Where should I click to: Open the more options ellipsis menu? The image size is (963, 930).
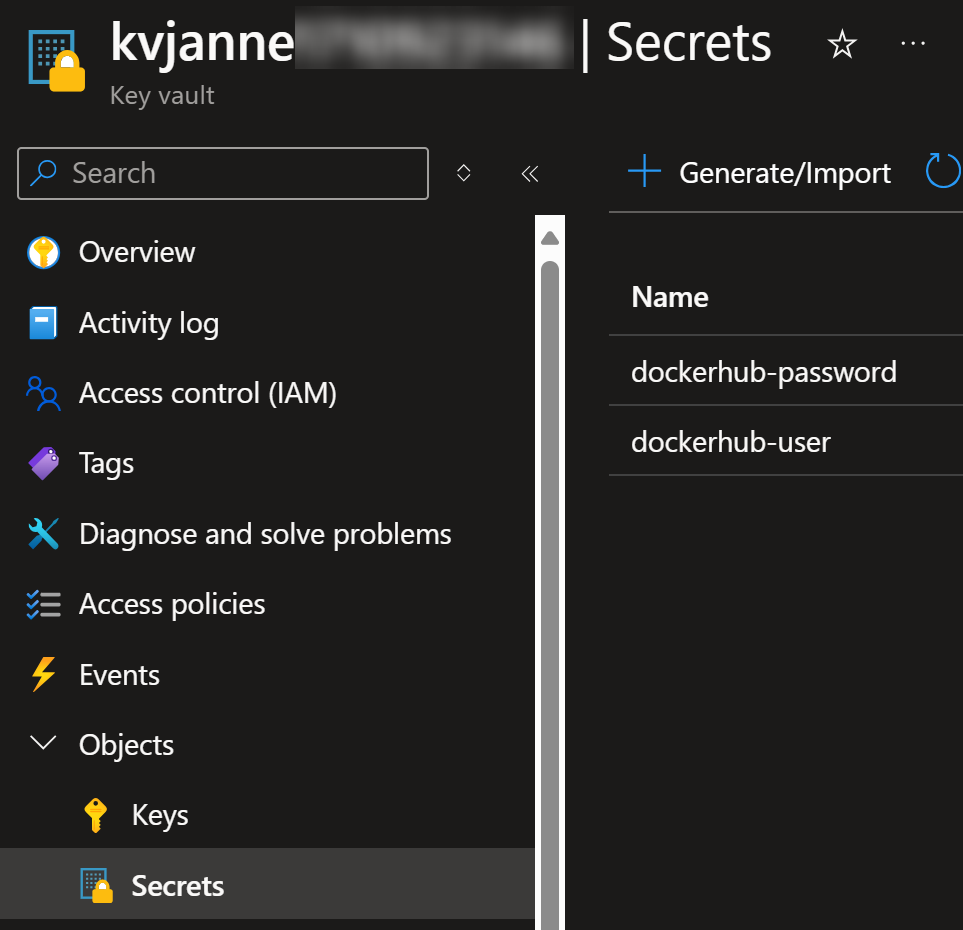913,44
